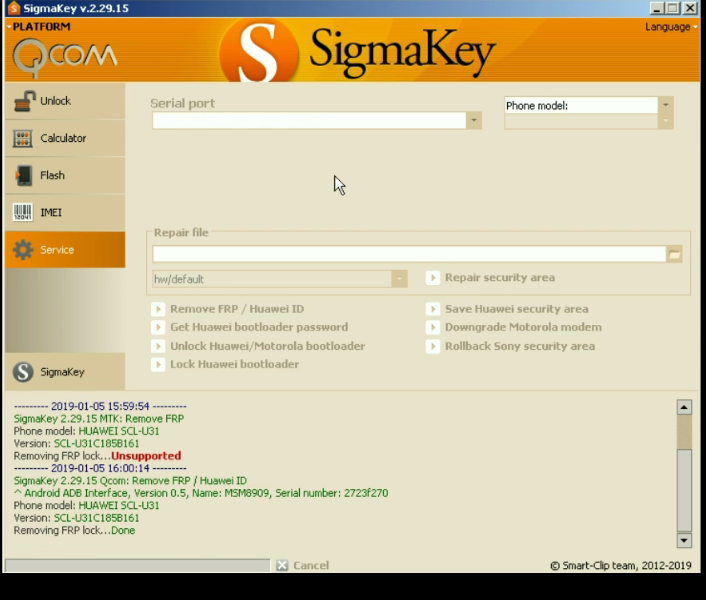The height and width of the screenshot is (600, 706).
Task: Click arrow icon beside Get Huawei bootloader password
Action: coord(158,327)
